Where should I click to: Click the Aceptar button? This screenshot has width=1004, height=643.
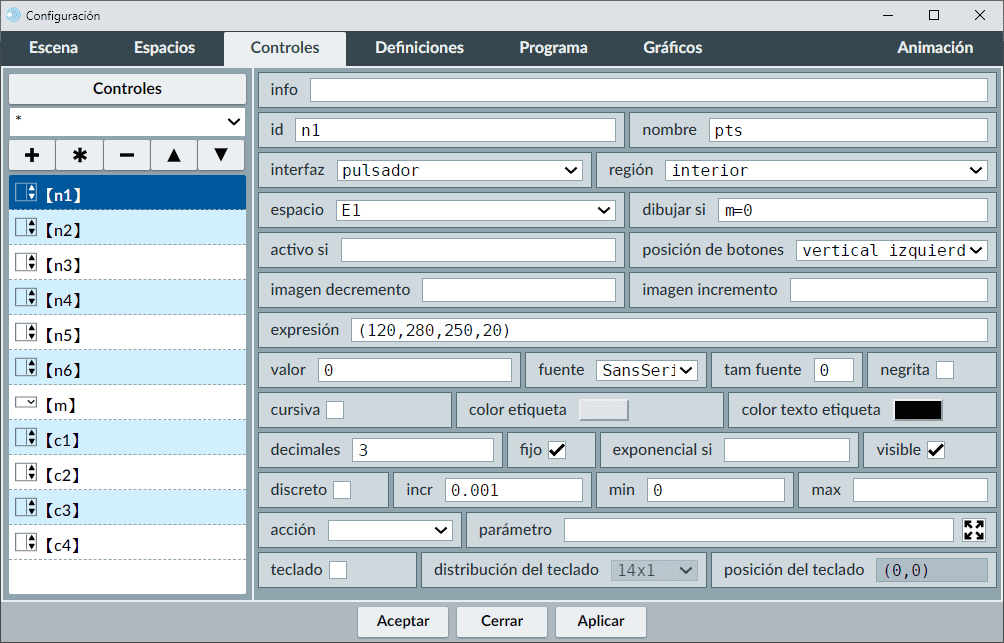click(x=403, y=621)
